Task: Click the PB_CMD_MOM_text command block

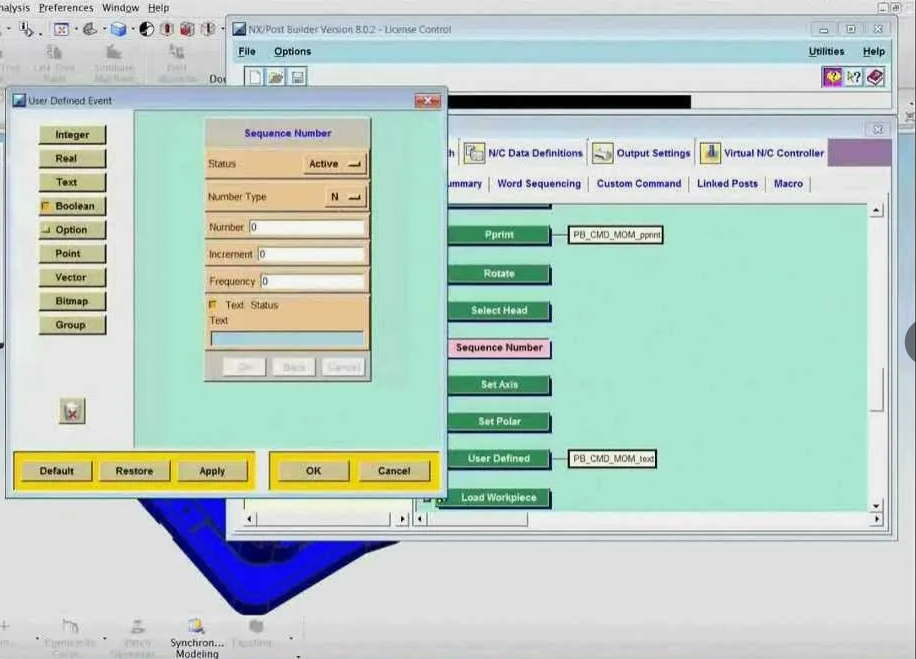Action: coord(612,459)
